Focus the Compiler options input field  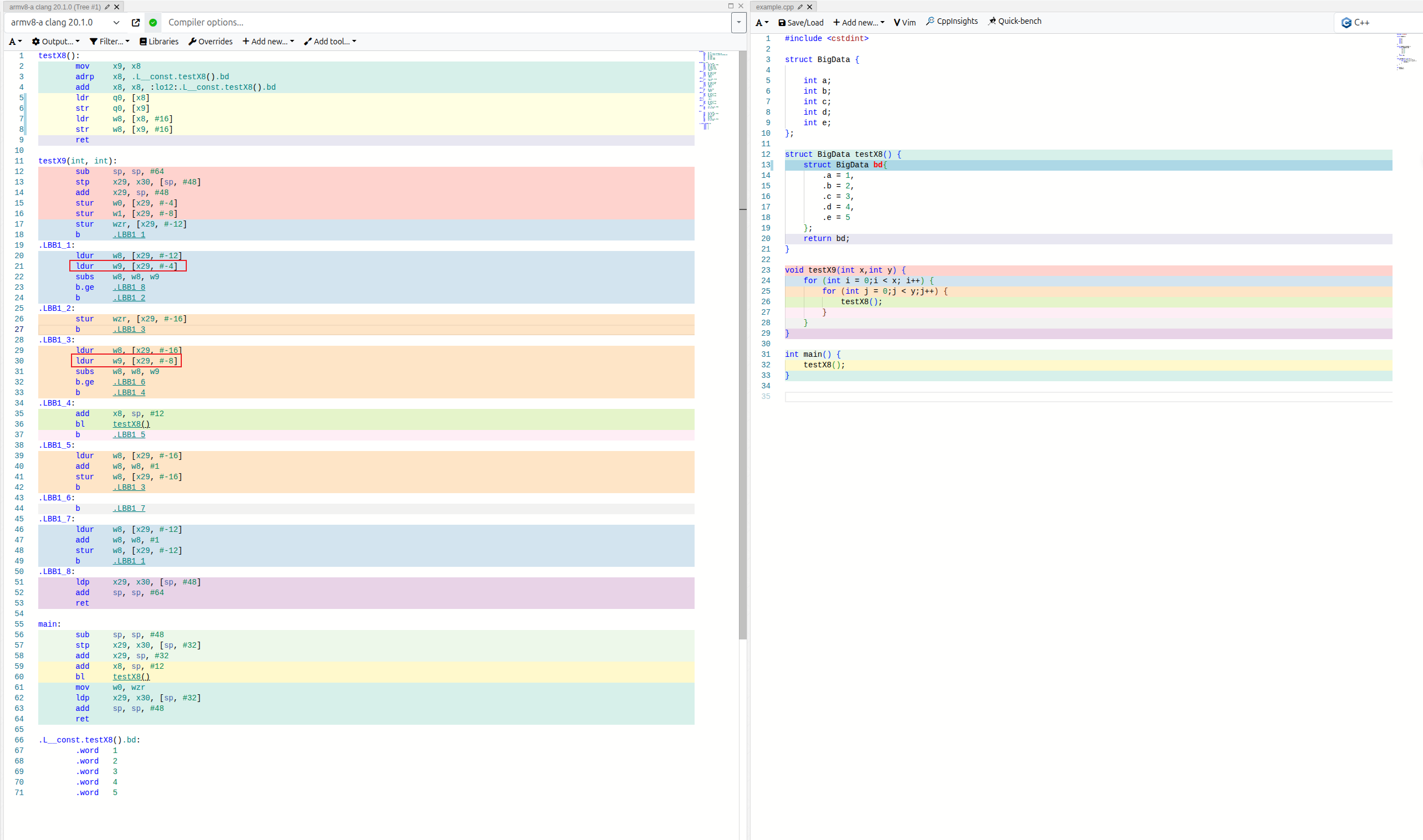pyautogui.click(x=442, y=23)
